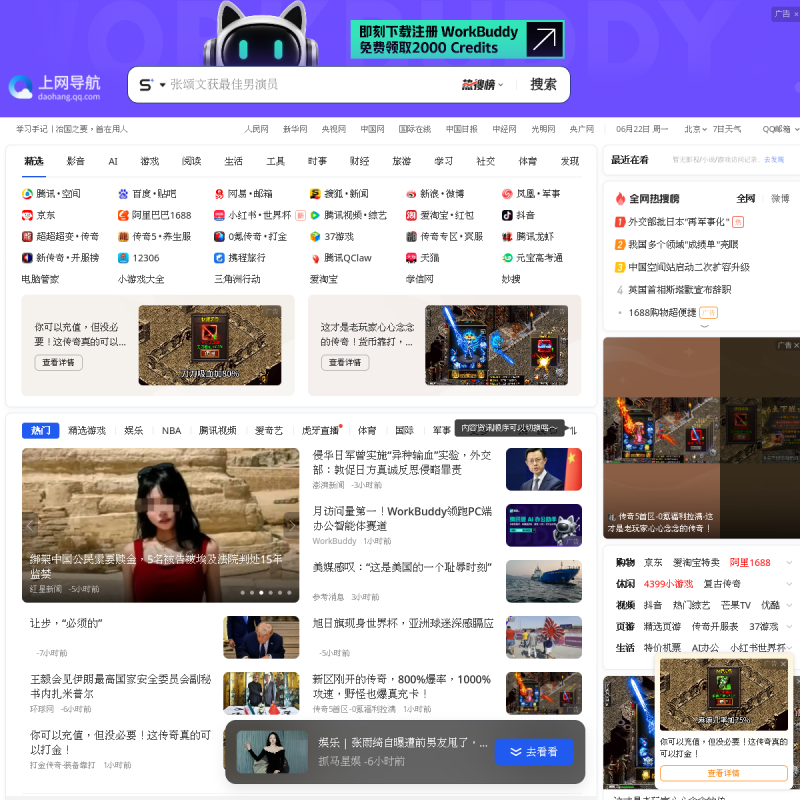This screenshot has width=800, height=800.
Task: Open the 7日天气 link
Action: (x=727, y=129)
